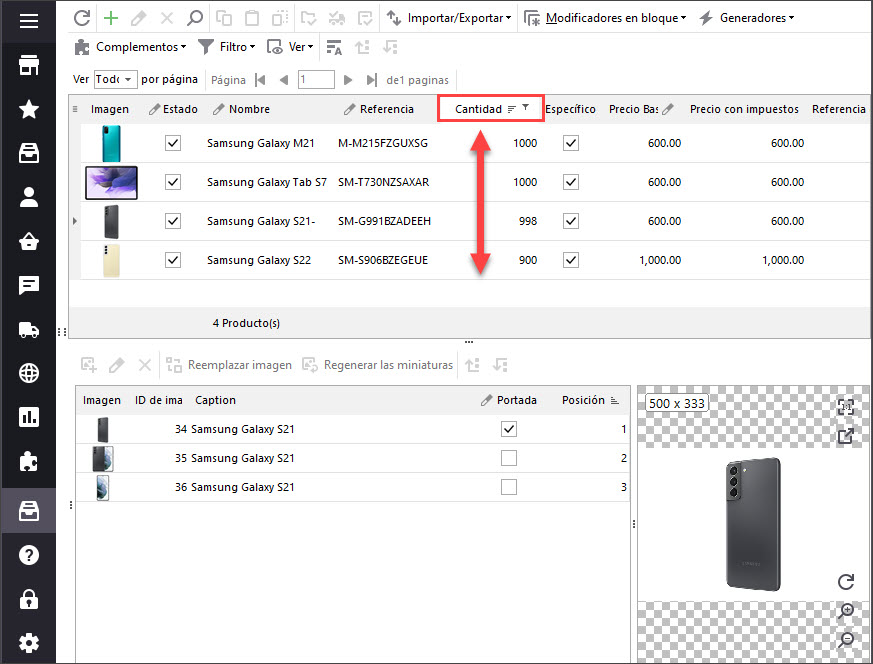Open the Generadores dropdown

click(x=747, y=18)
